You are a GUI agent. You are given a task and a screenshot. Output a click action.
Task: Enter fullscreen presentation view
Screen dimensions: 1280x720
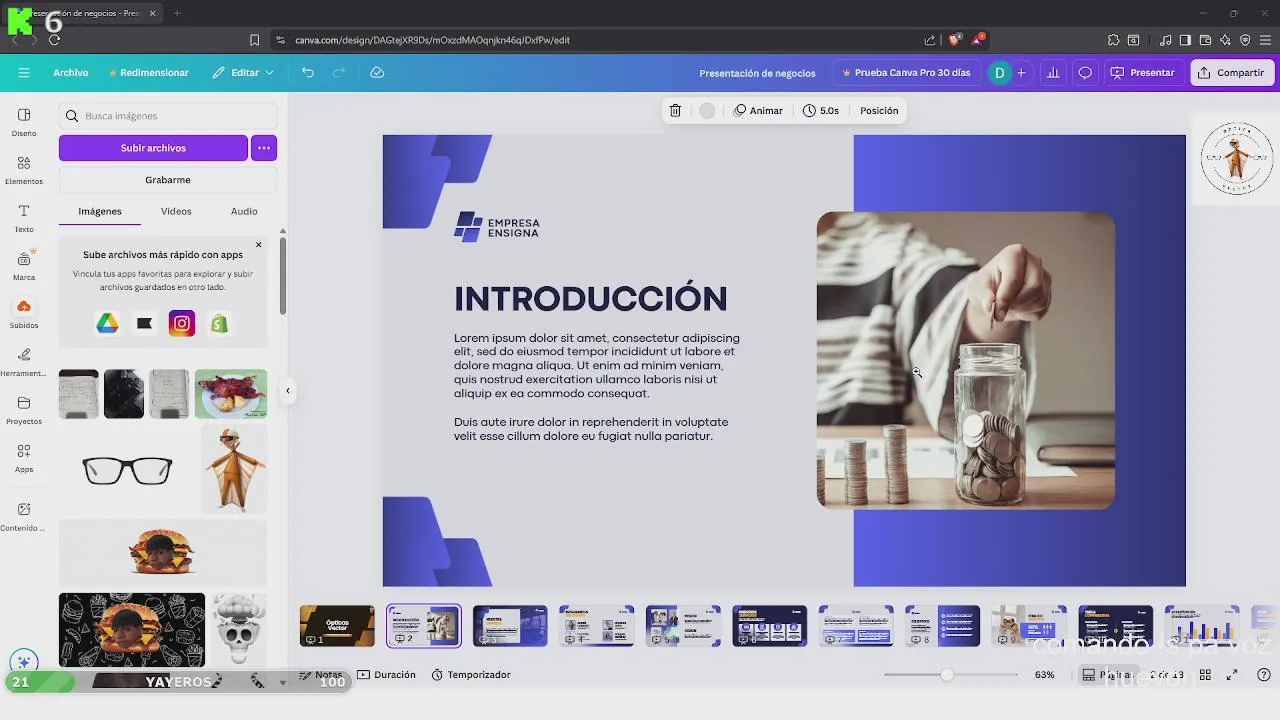pos(1232,675)
